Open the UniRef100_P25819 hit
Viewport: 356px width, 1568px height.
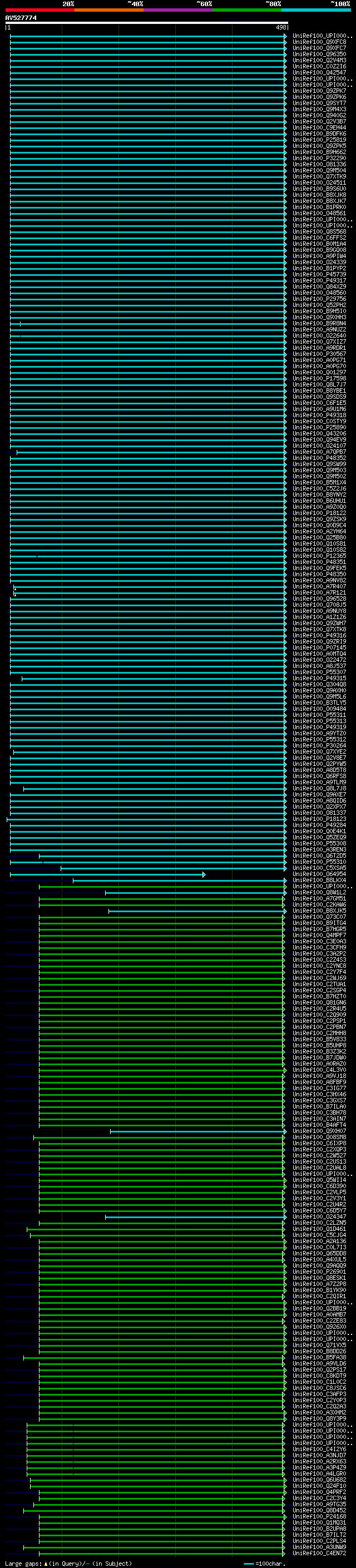319,140
